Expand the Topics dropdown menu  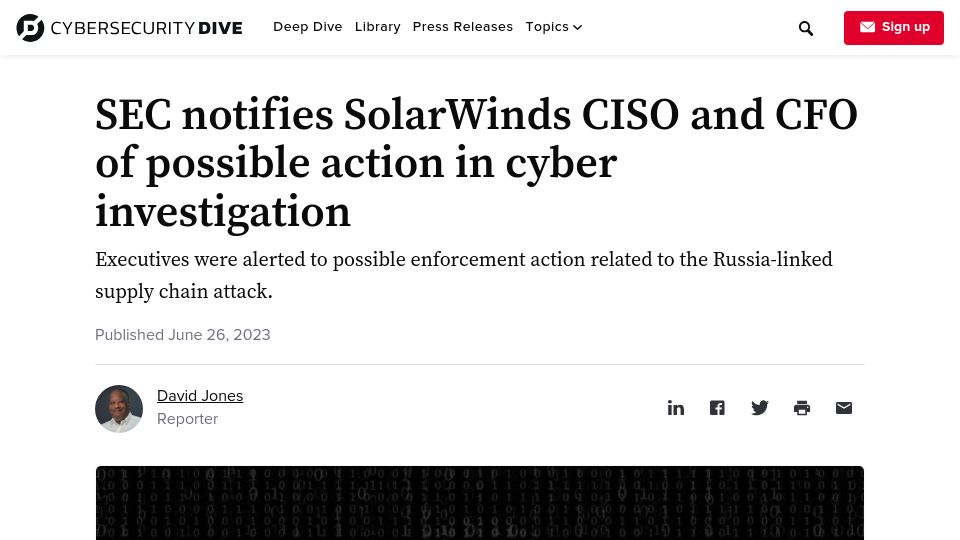coord(553,27)
